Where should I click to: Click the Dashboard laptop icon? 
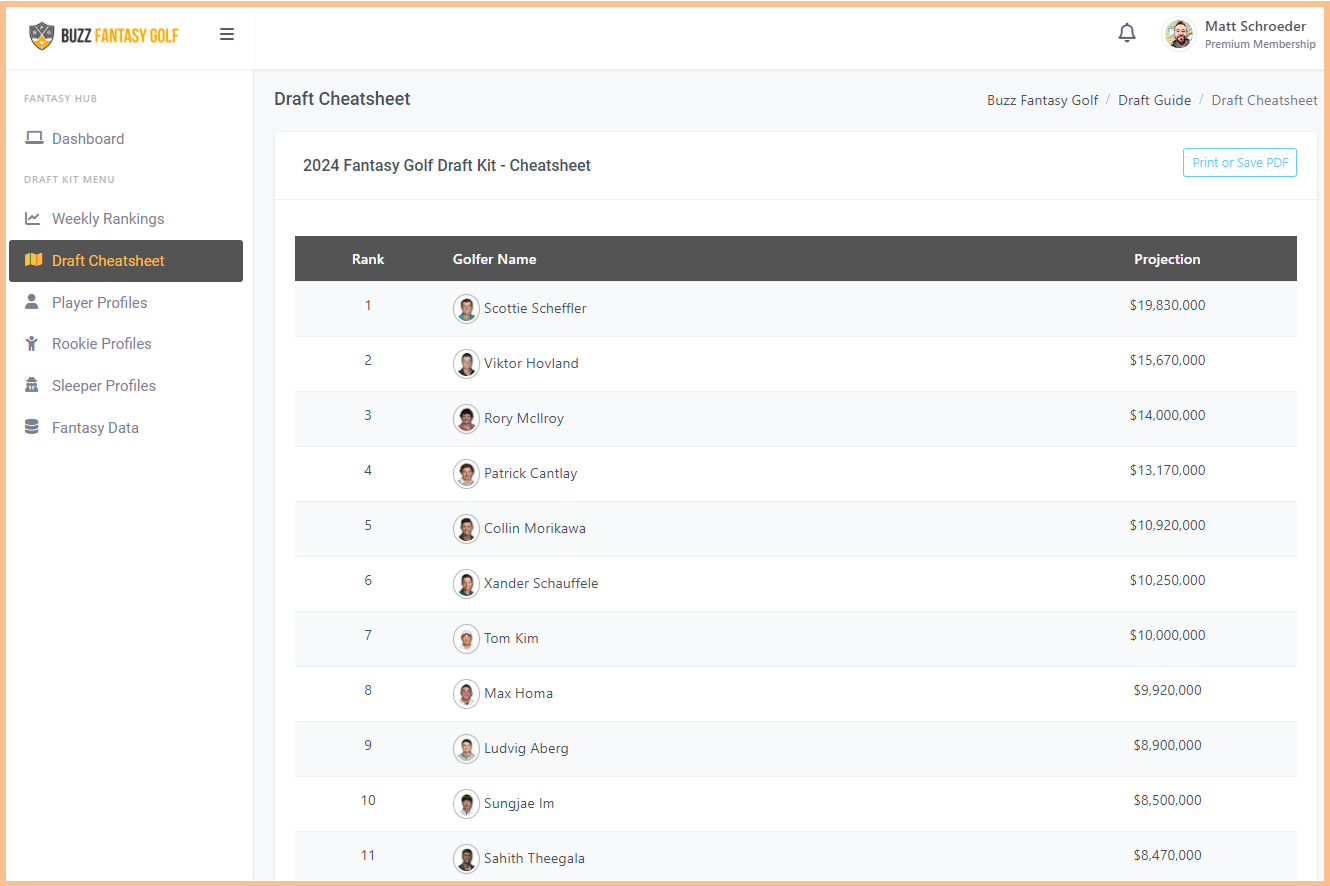pos(34,138)
